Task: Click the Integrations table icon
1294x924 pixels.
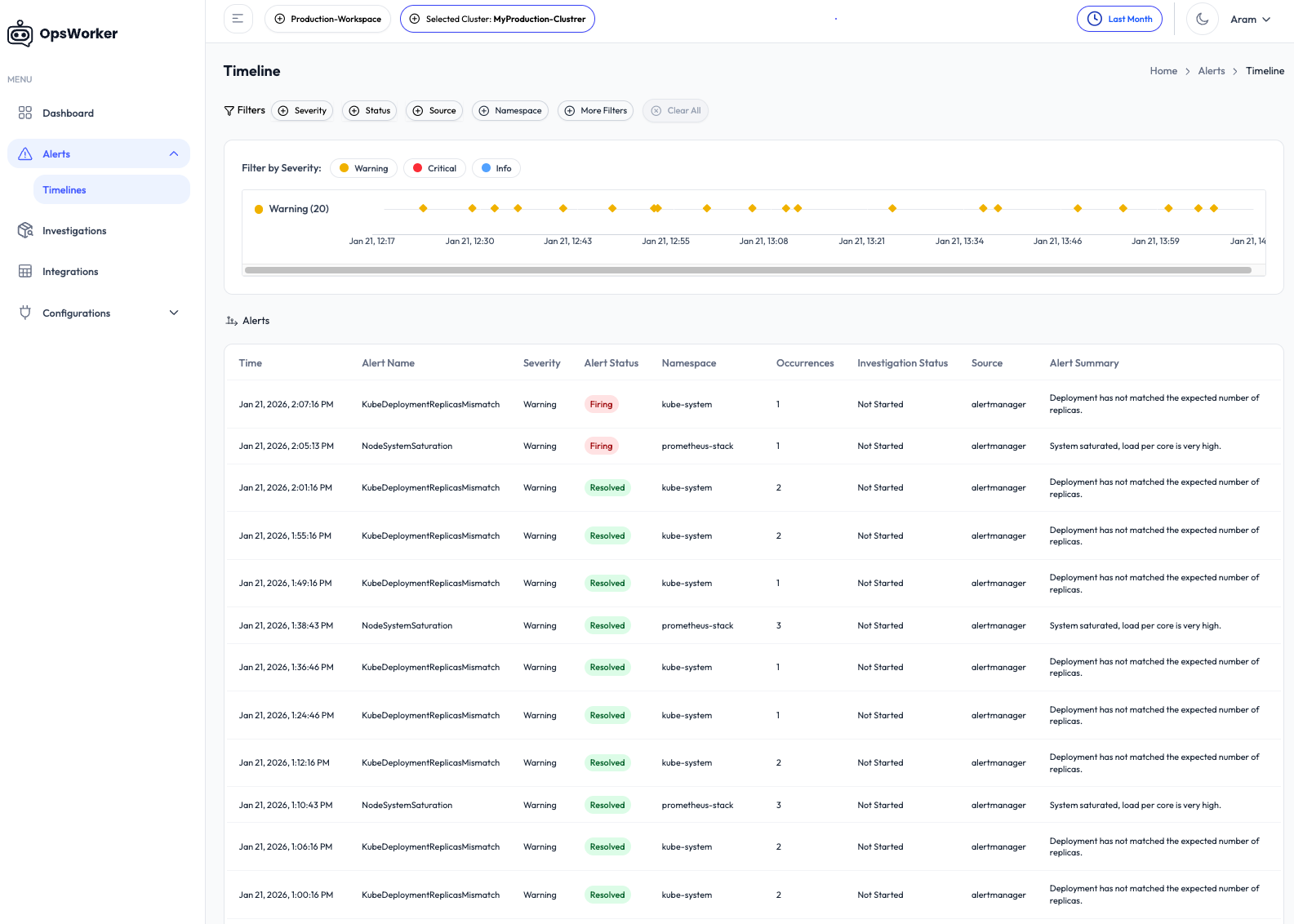Action: (x=25, y=271)
